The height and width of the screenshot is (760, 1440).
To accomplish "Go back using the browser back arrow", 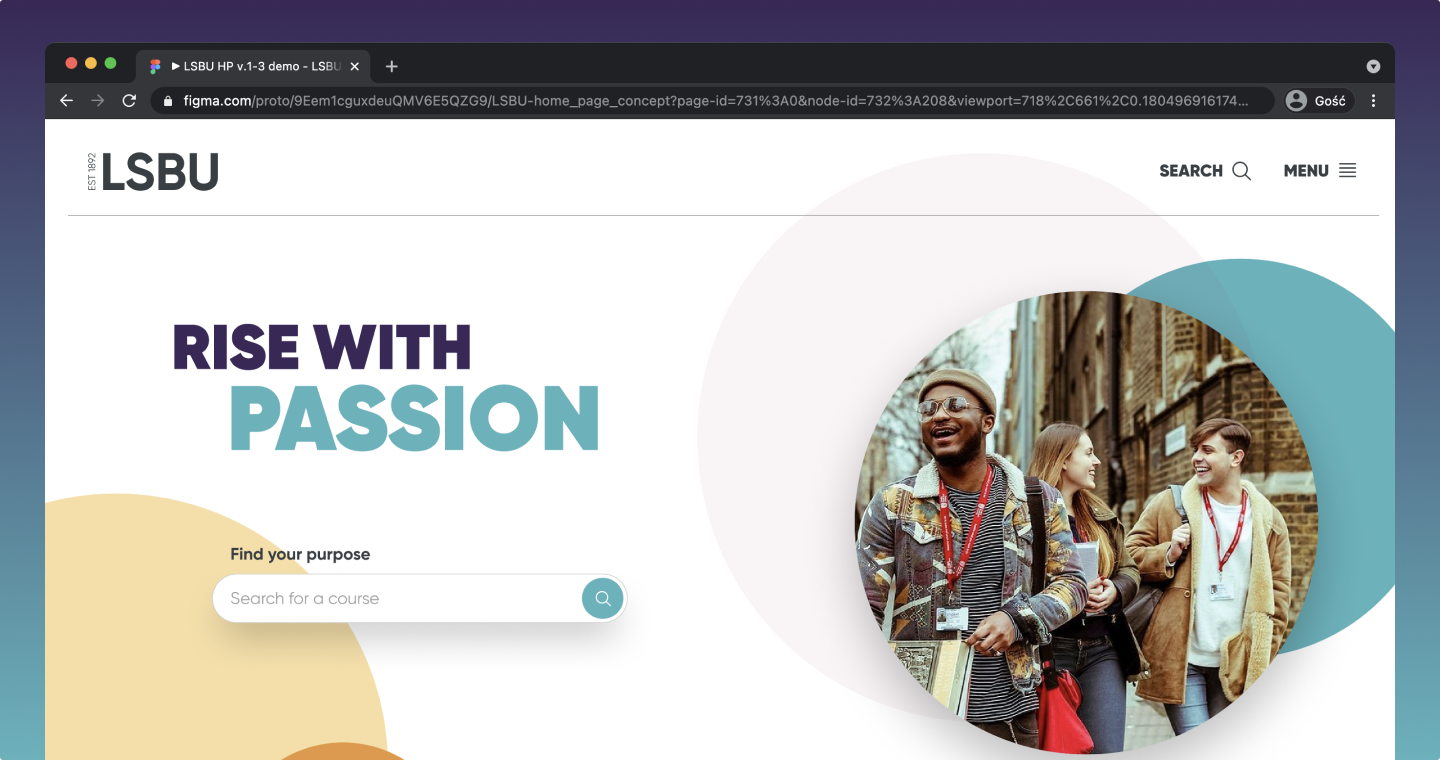I will point(66,101).
